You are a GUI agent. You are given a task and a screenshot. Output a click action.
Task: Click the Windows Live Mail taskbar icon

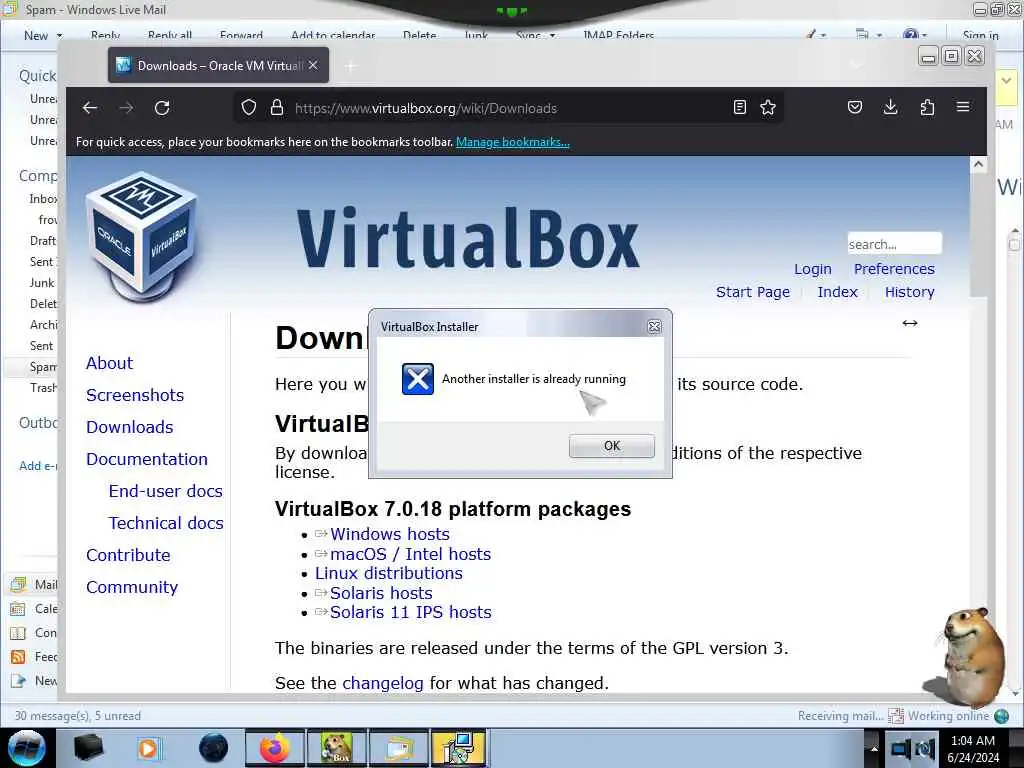pyautogui.click(x=398, y=748)
